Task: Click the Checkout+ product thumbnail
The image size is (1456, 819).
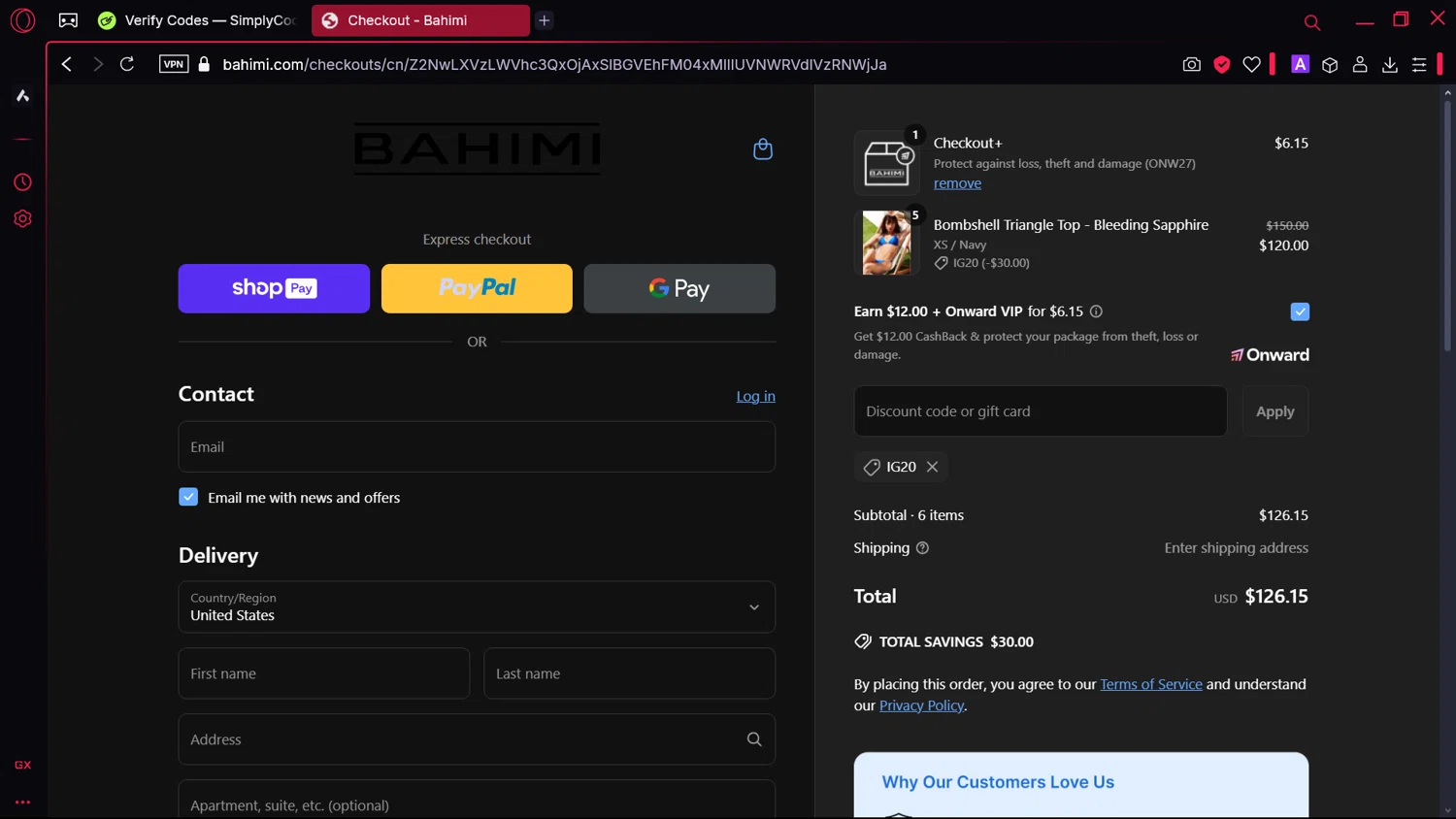Action: pyautogui.click(x=887, y=162)
